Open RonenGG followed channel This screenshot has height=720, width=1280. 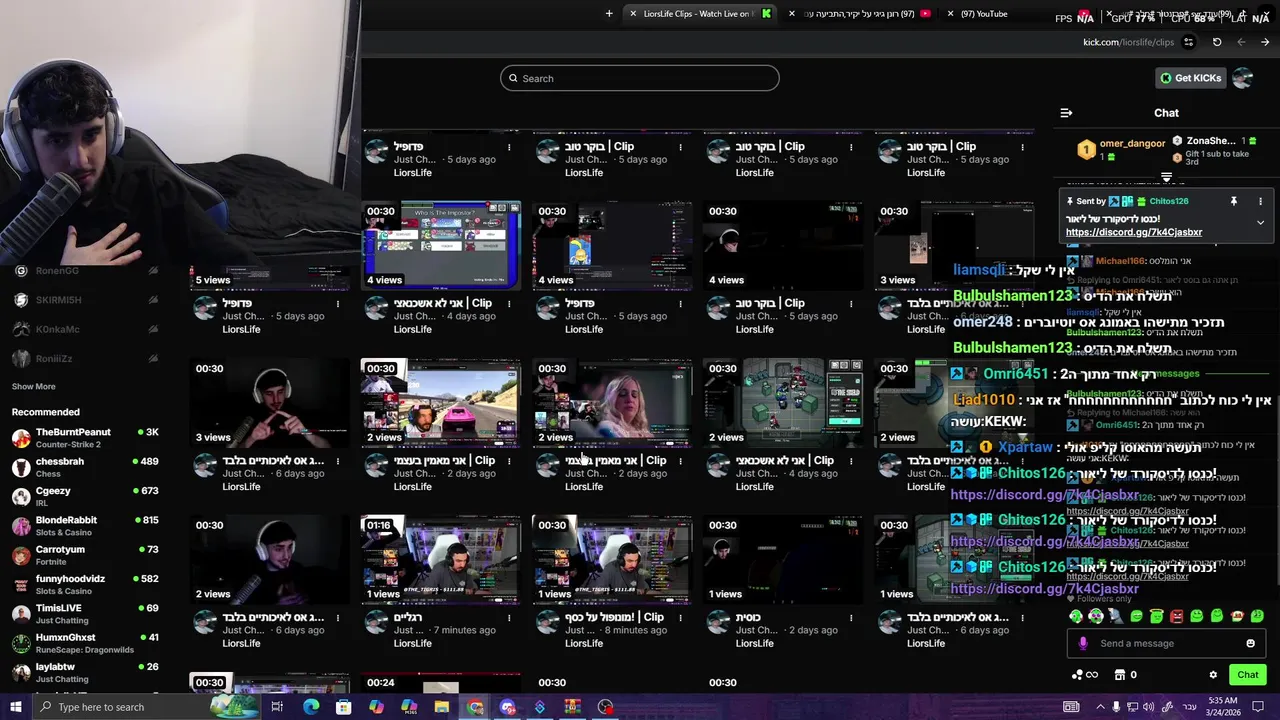(x=85, y=270)
